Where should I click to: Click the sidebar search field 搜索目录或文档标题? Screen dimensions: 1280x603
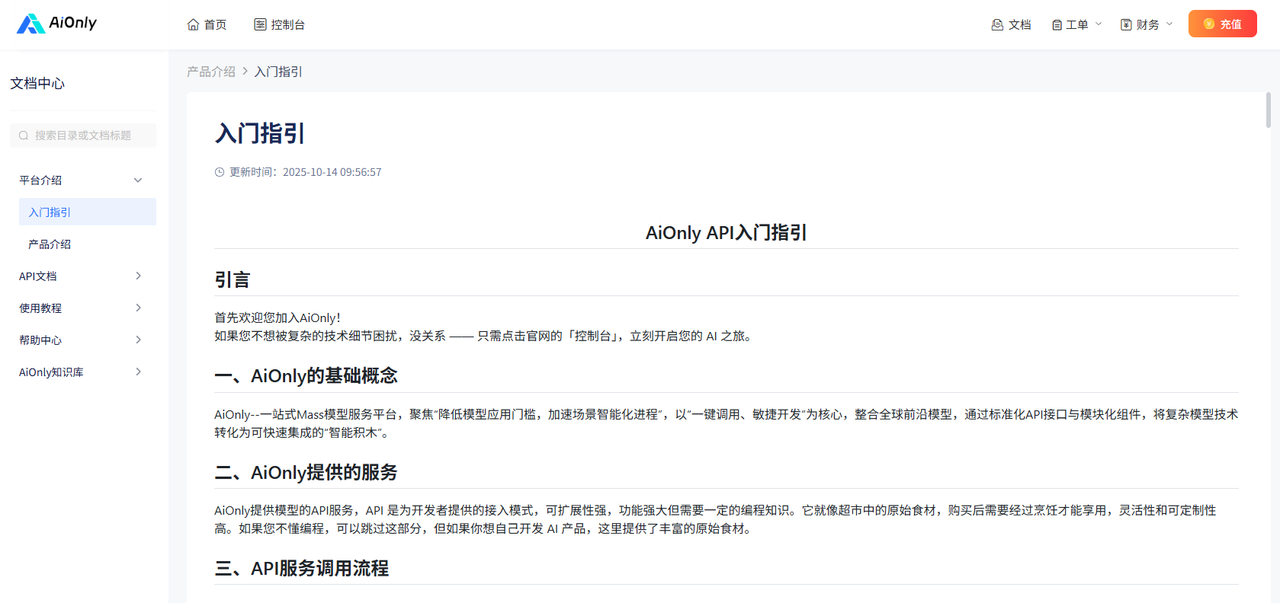tap(83, 135)
